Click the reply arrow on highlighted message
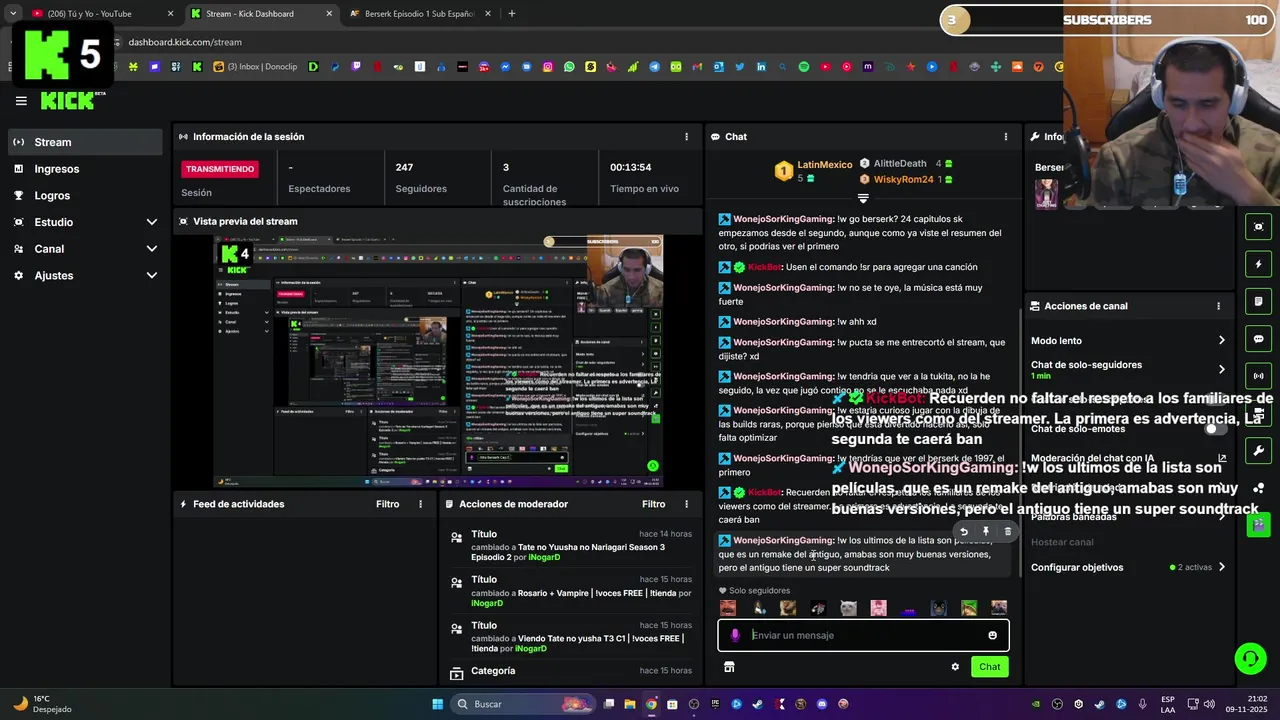 963,532
